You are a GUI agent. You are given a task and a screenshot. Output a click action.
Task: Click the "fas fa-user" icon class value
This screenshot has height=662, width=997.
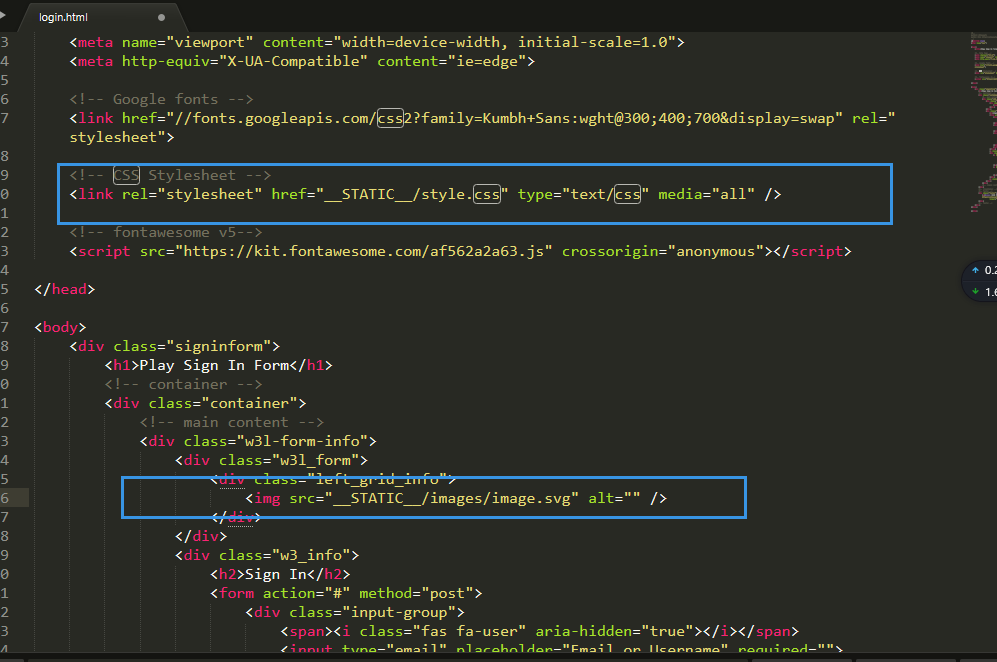pos(469,631)
